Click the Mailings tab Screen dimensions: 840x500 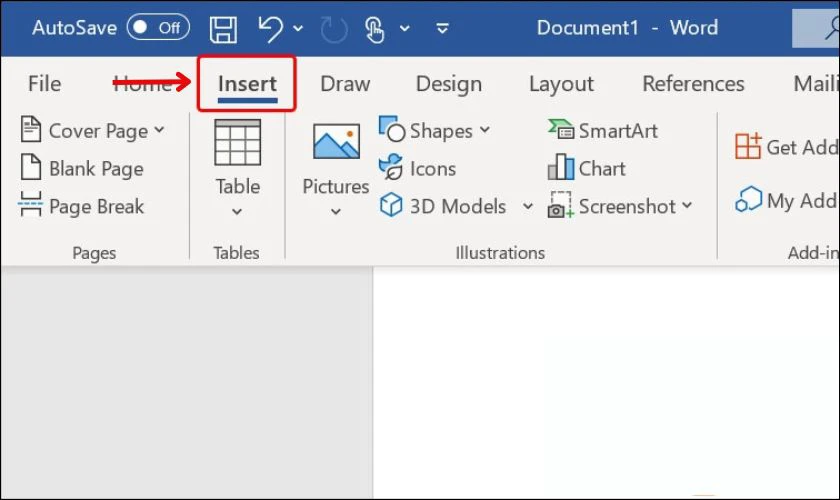[816, 84]
